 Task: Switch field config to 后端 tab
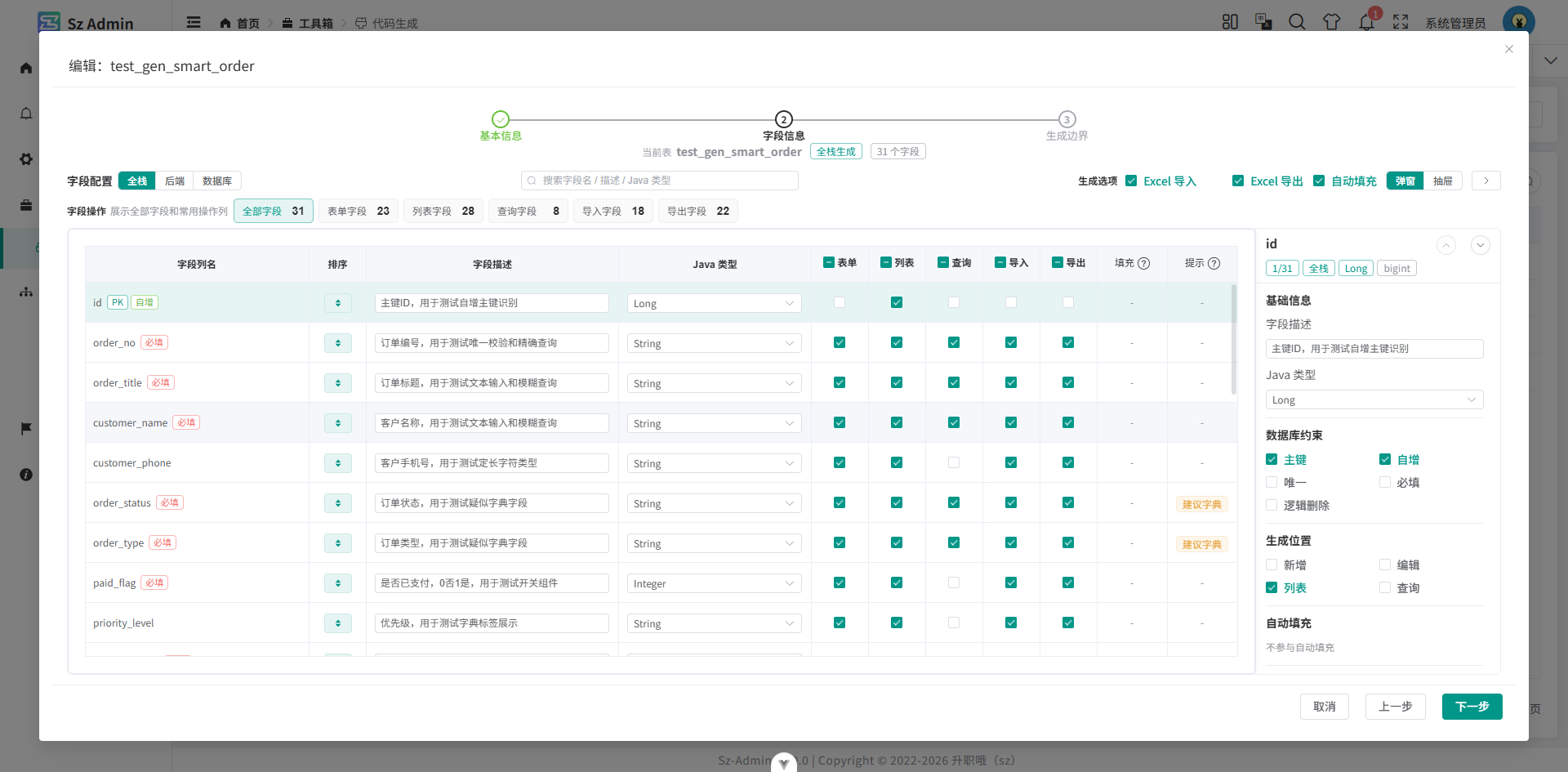(175, 181)
